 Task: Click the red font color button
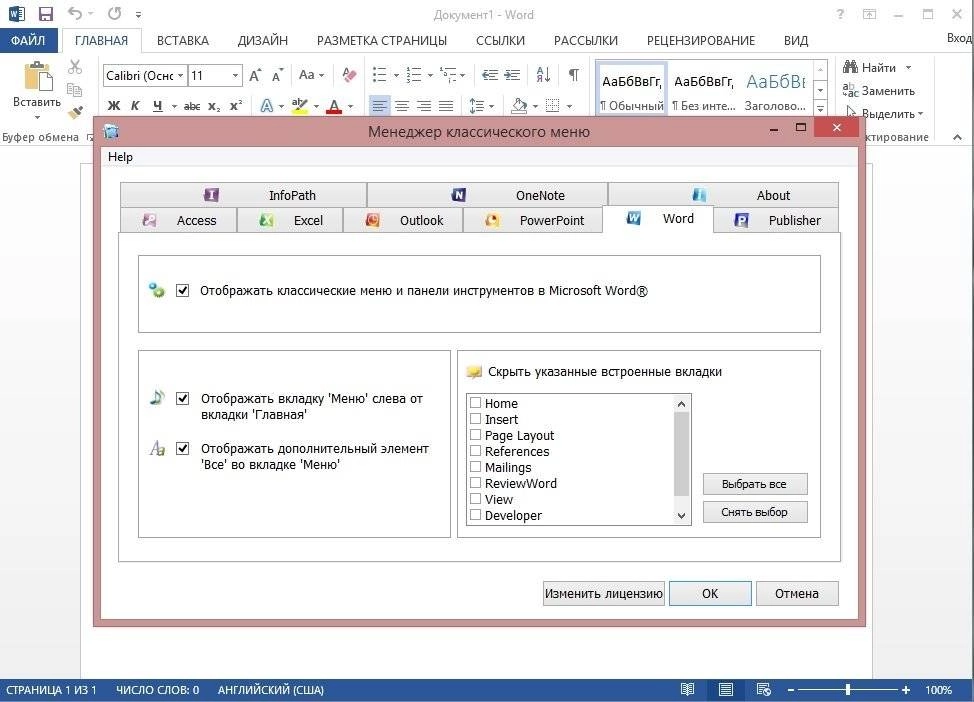[x=334, y=106]
